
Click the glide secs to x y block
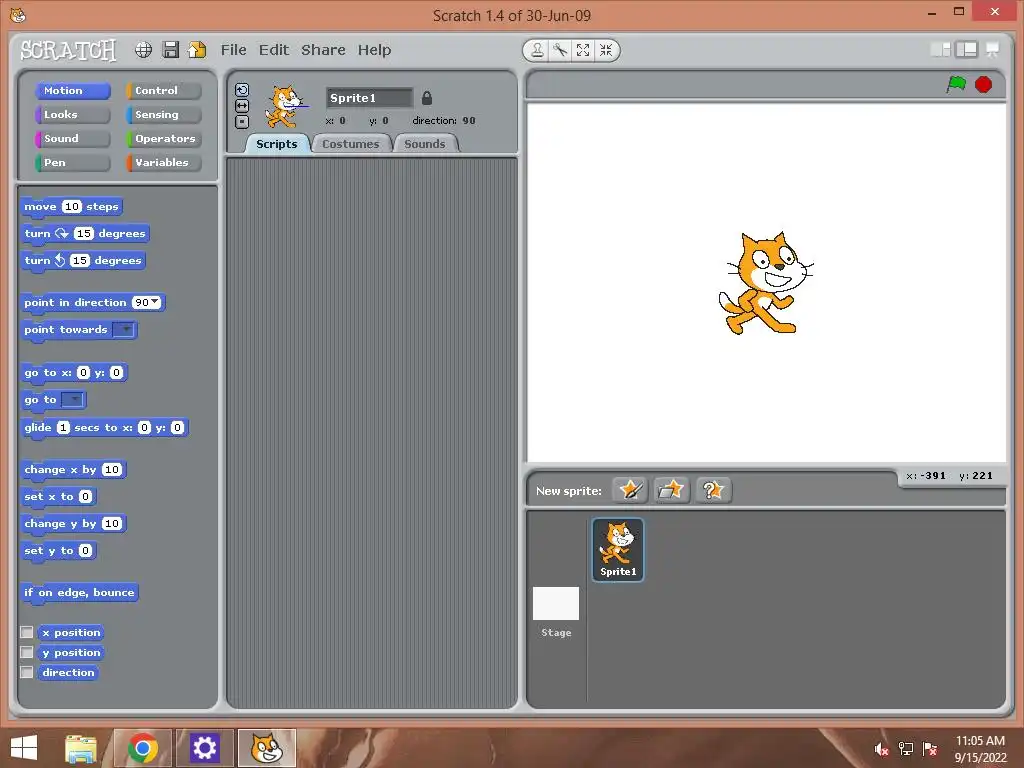click(104, 428)
